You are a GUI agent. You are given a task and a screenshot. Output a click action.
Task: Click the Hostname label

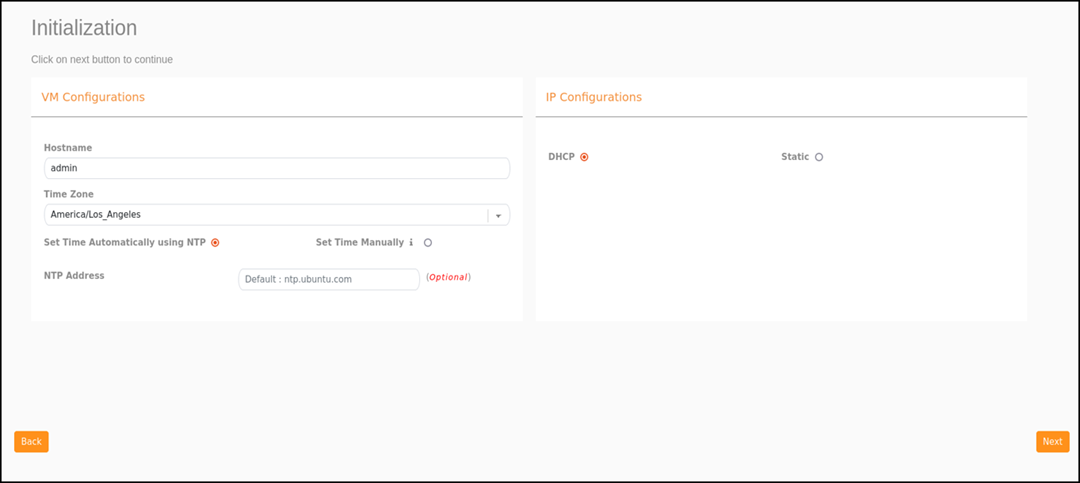point(68,147)
